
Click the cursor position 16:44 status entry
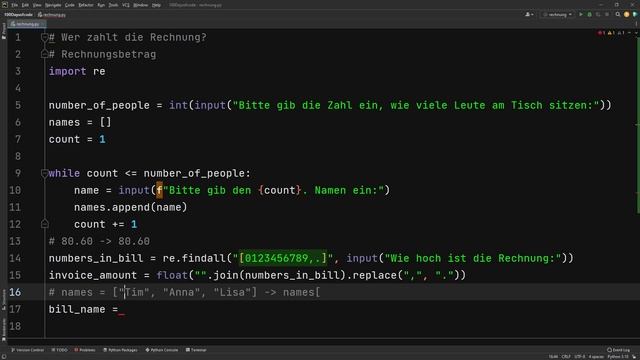(553, 357)
